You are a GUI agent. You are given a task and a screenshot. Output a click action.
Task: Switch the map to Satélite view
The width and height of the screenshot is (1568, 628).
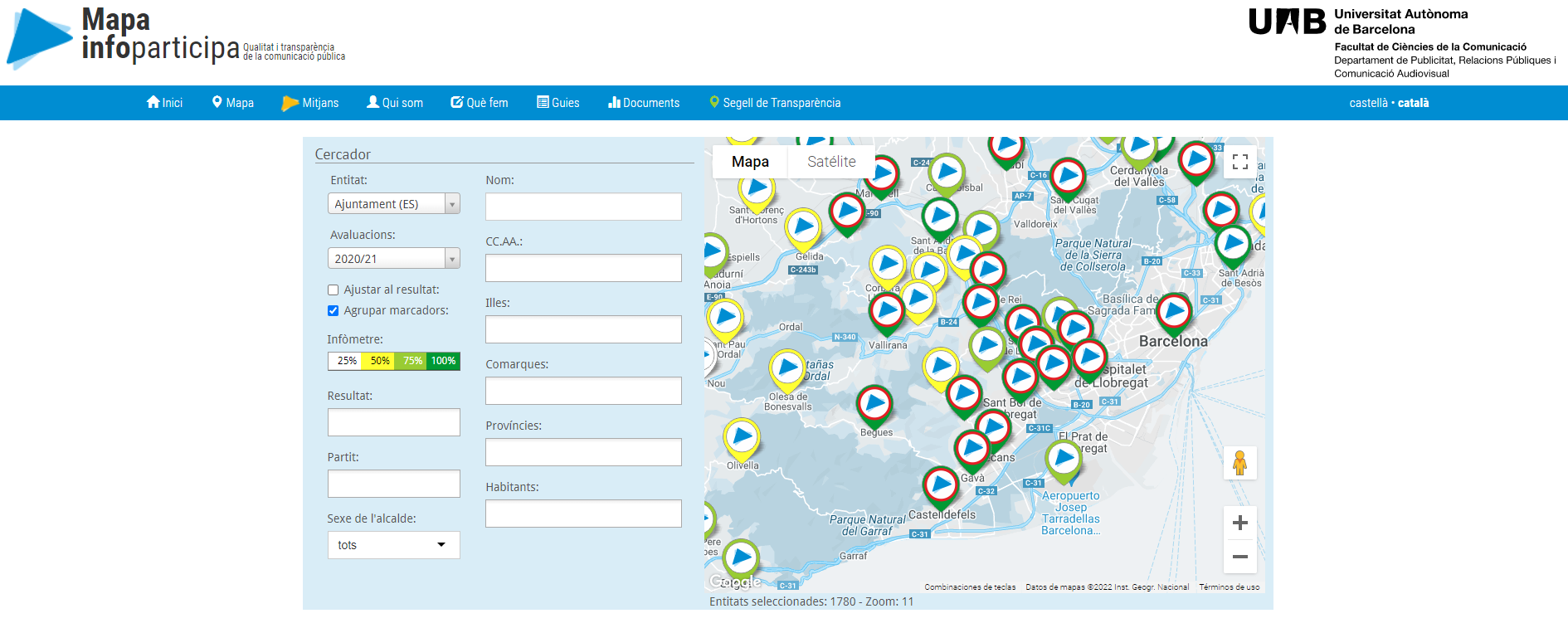click(x=831, y=162)
